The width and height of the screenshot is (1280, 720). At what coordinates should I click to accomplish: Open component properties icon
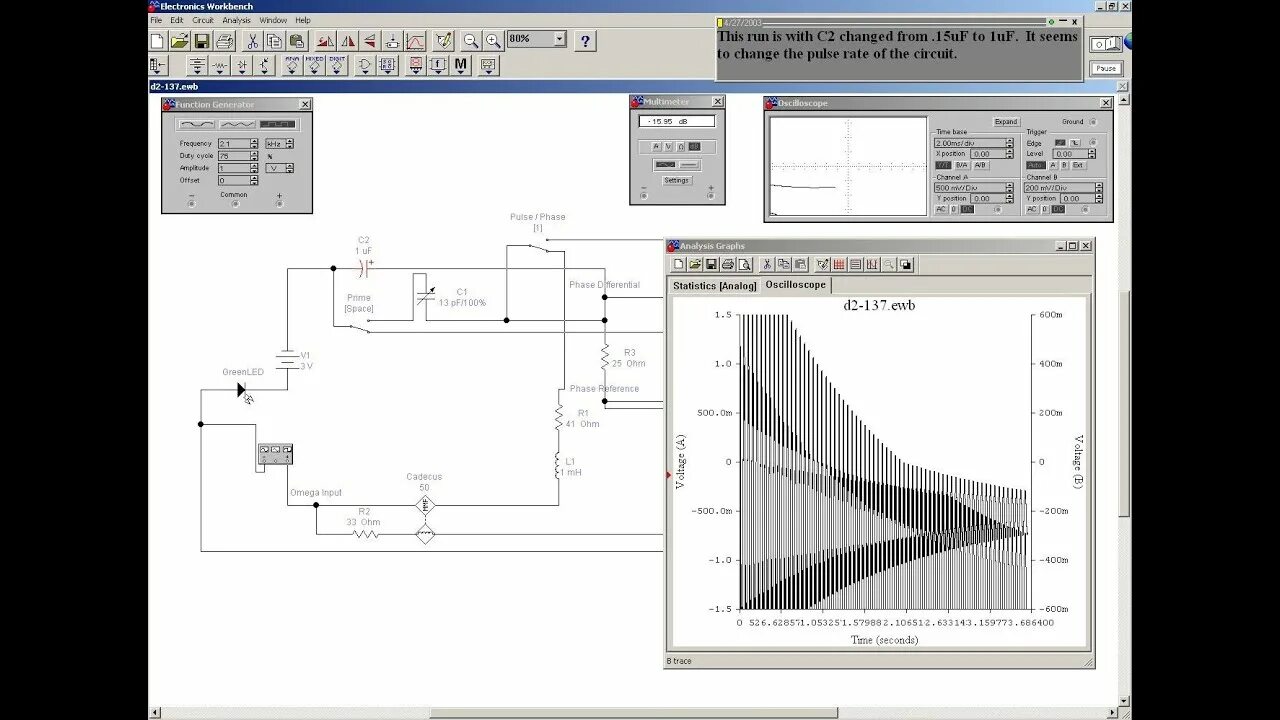(x=443, y=41)
